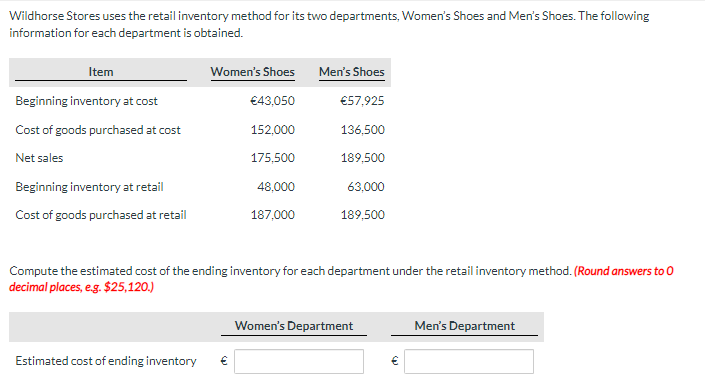
Task: Click the 'Men's Department' answer header
Action: (464, 326)
